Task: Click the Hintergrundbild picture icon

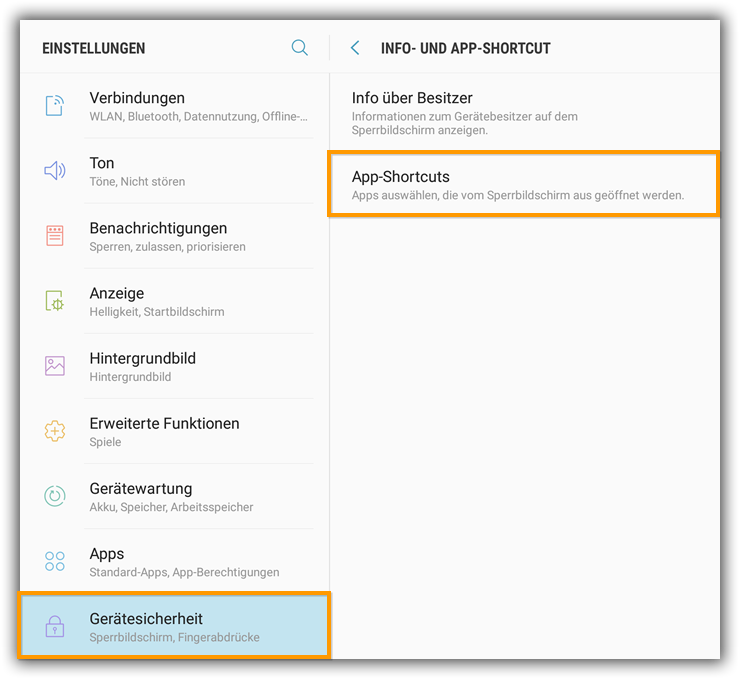Action: tap(55, 366)
